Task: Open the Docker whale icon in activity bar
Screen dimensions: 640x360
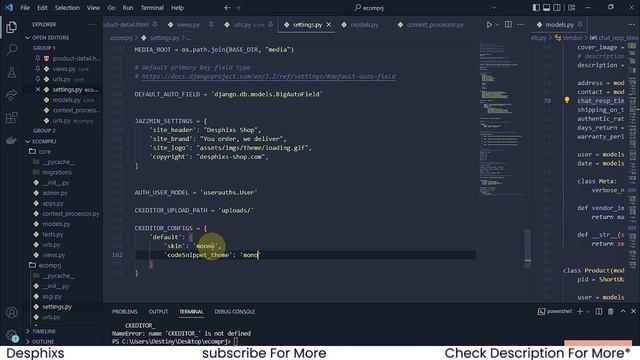Action: coord(11,140)
